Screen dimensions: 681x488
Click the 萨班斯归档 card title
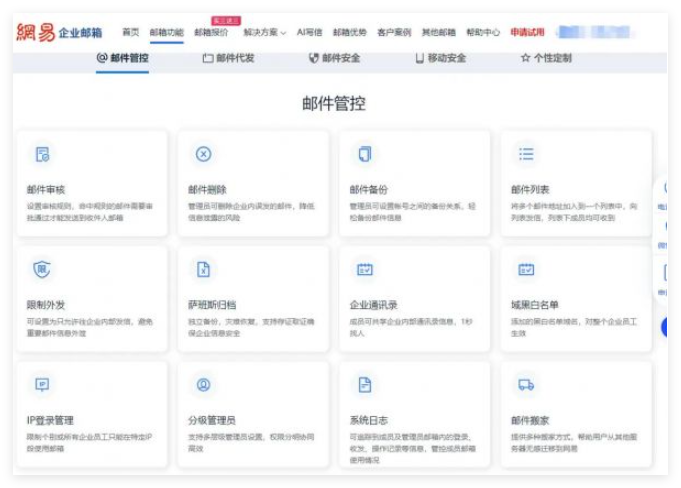[x=212, y=305]
